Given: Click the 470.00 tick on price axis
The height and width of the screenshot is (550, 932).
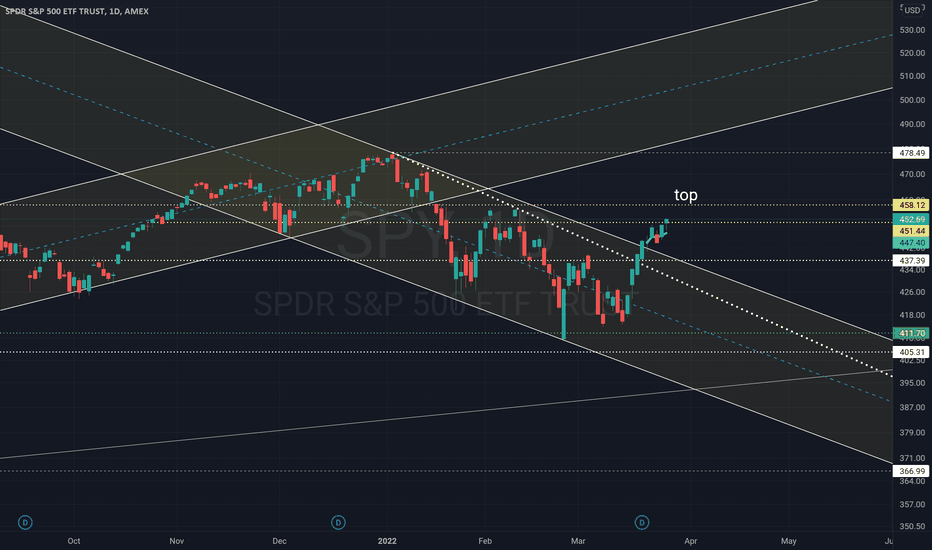Looking at the screenshot, I should tap(912, 174).
